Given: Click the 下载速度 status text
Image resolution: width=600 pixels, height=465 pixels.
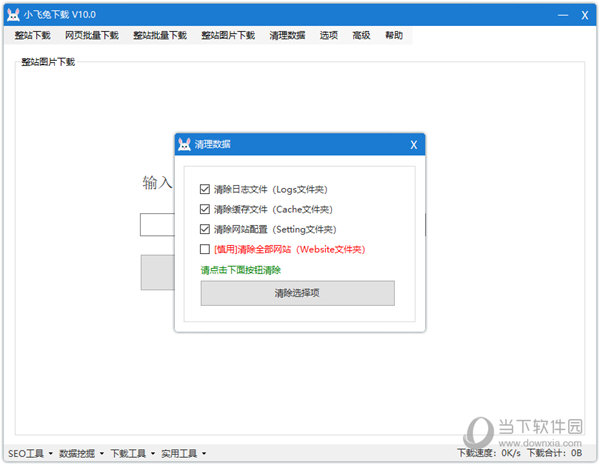Looking at the screenshot, I should click(x=489, y=453).
